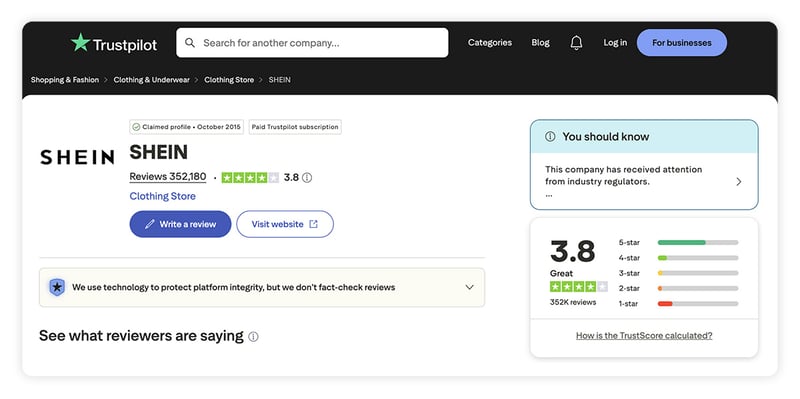The image size is (800, 399).
Task: Open the notifications bell
Action: pos(576,43)
